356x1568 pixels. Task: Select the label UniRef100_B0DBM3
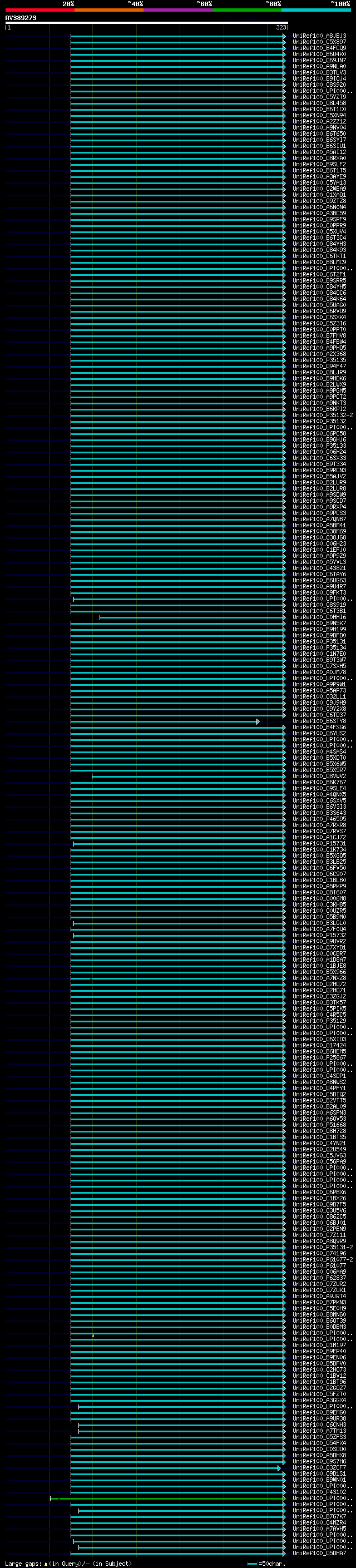tap(319, 1328)
